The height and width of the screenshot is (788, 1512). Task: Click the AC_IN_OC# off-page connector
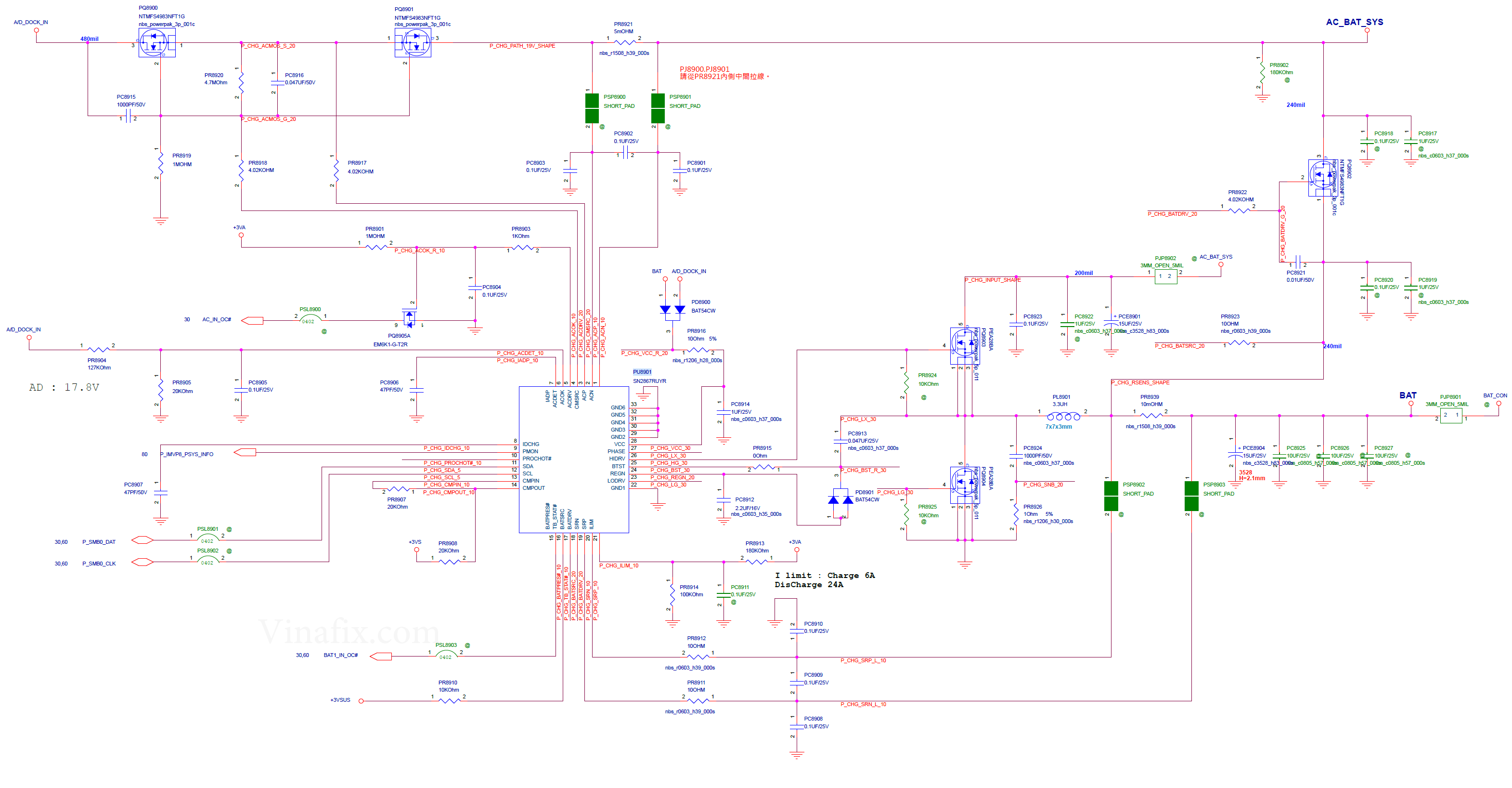252,321
